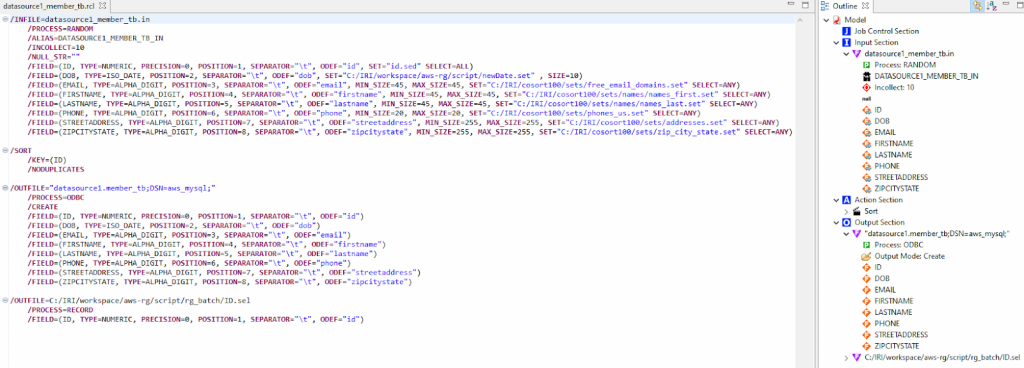Screen dimensions: 1024x368
Task: Click the Sort clapperboard icon
Action: tap(857, 211)
